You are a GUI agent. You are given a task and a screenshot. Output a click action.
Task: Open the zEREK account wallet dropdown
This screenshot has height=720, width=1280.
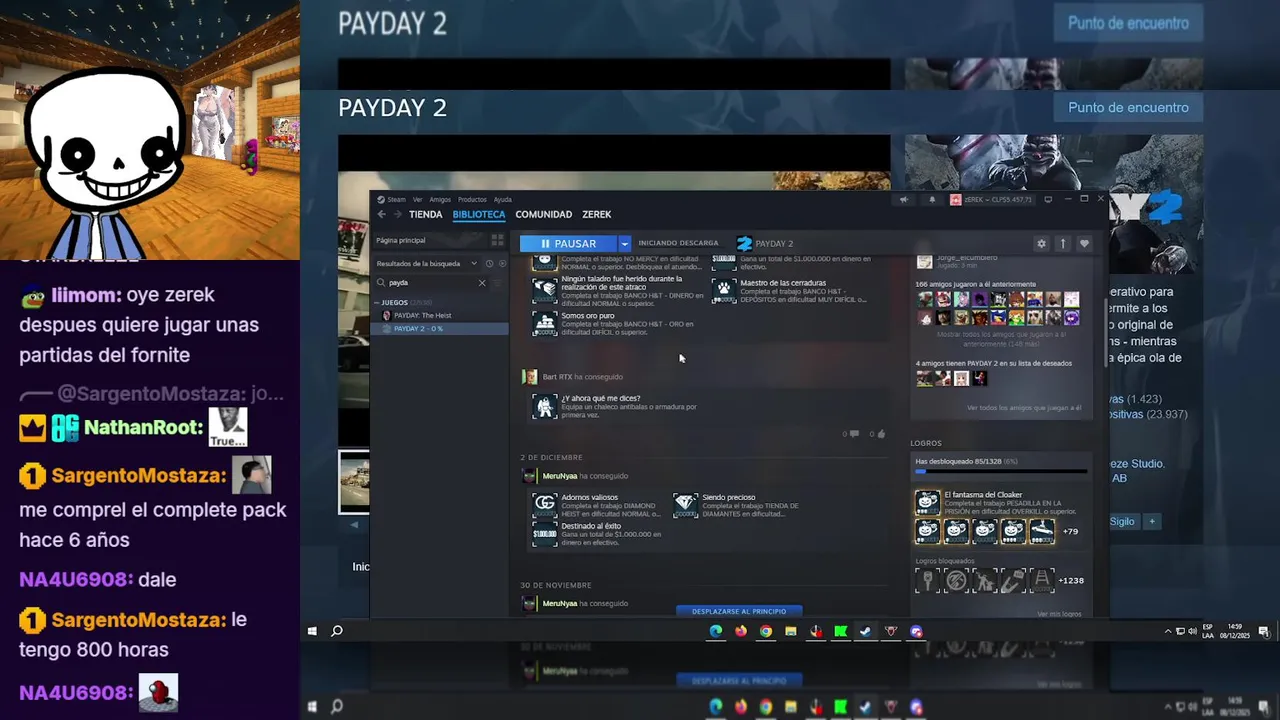coord(991,199)
